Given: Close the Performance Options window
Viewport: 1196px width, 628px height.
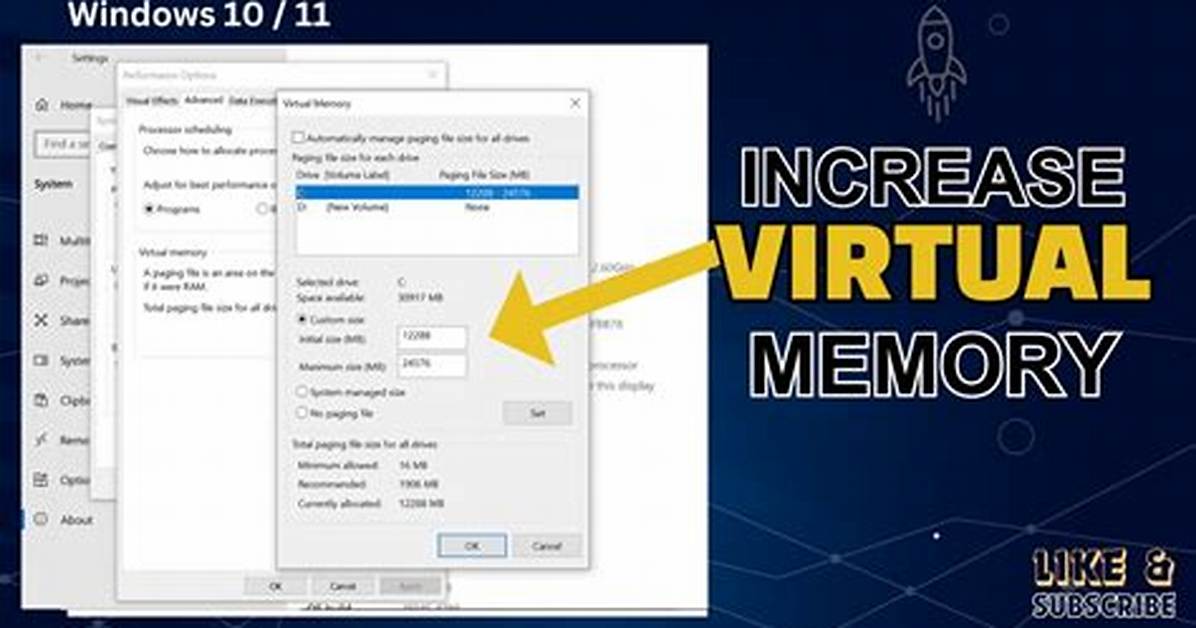Looking at the screenshot, I should click(432, 74).
